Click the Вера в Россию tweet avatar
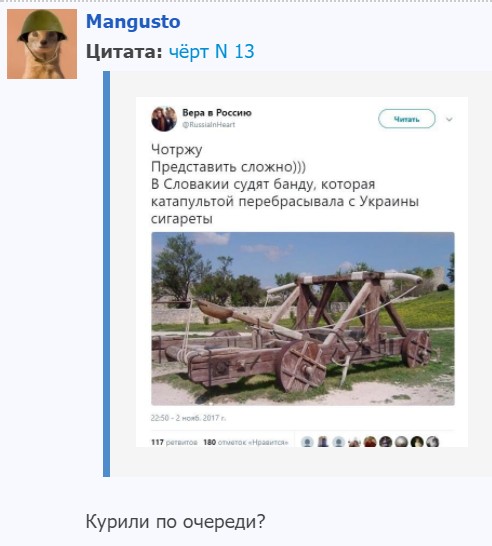Image resolution: width=492 pixels, height=546 pixels. click(x=164, y=119)
